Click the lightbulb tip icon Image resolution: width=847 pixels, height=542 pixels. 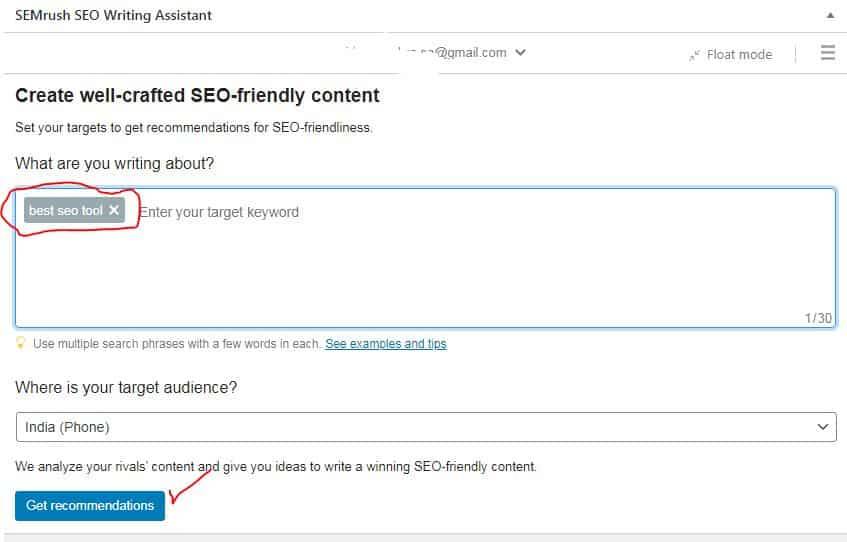[21, 343]
